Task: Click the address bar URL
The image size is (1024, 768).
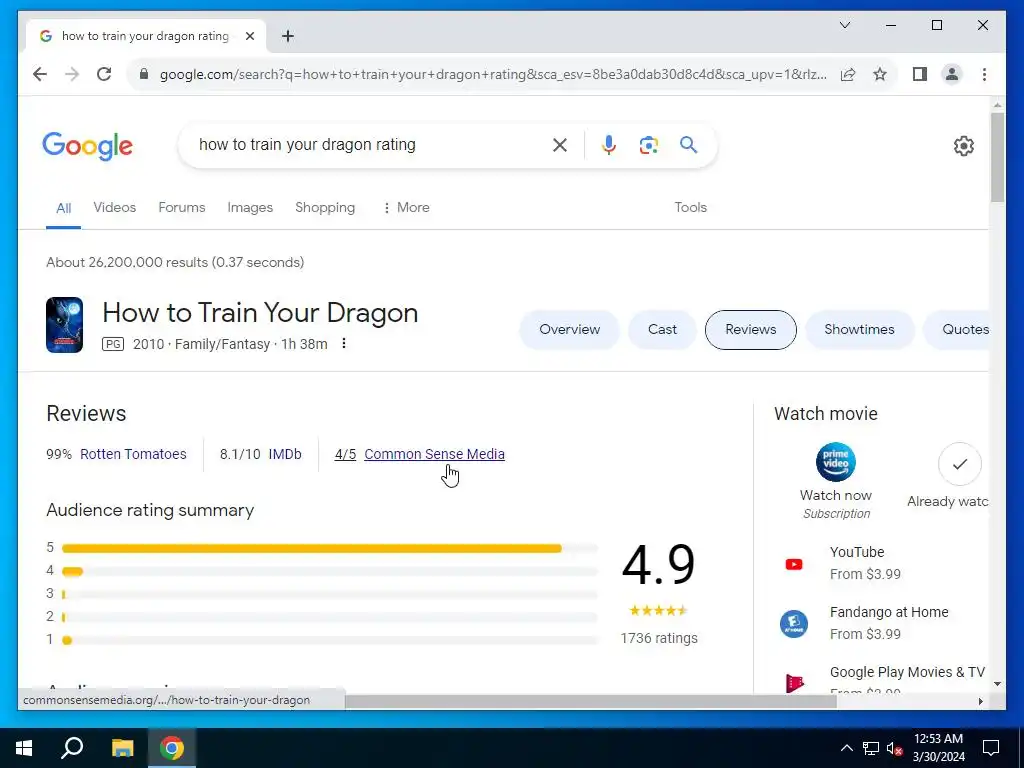Action: 493,74
